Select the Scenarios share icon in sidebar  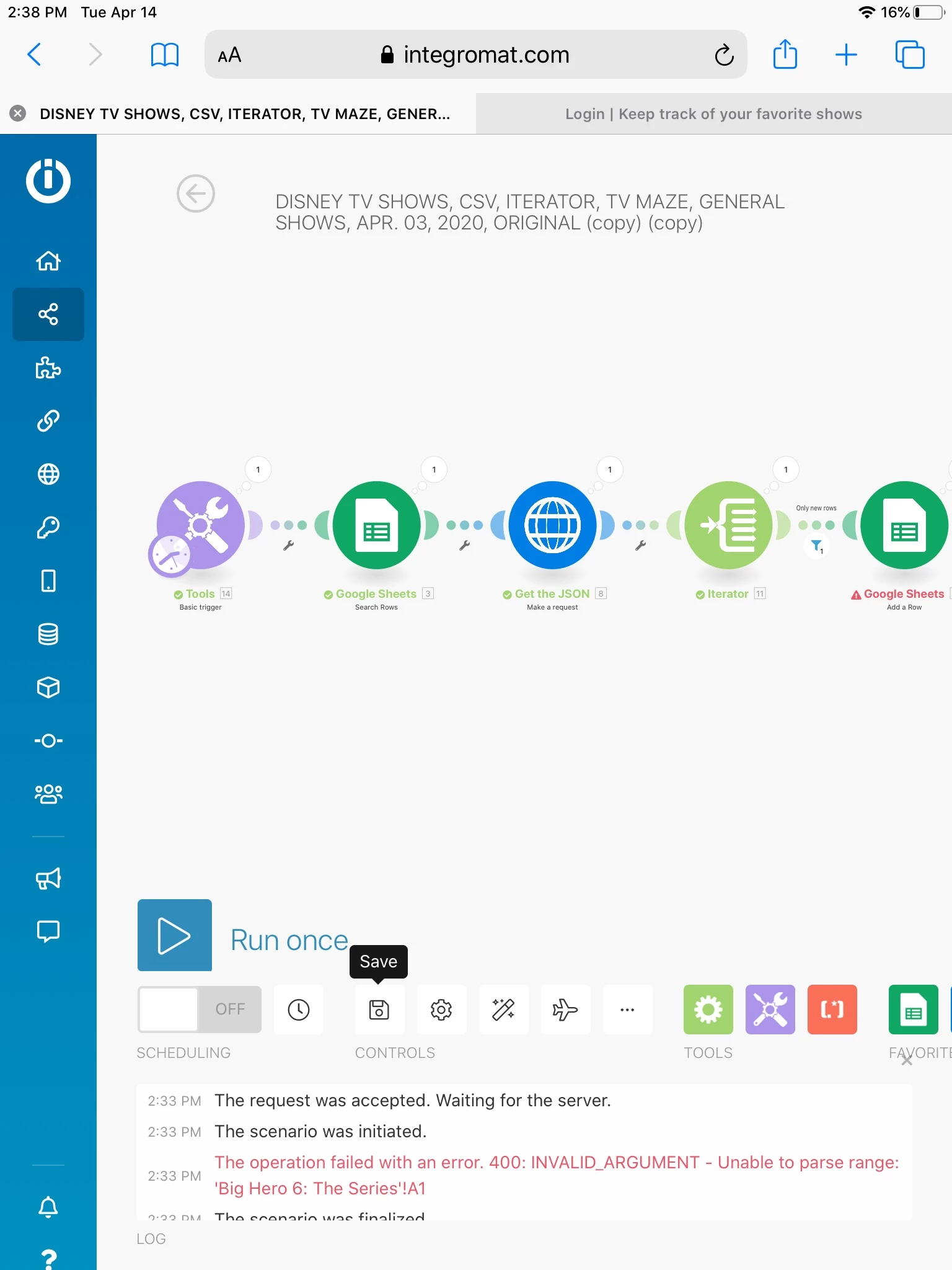(x=48, y=314)
